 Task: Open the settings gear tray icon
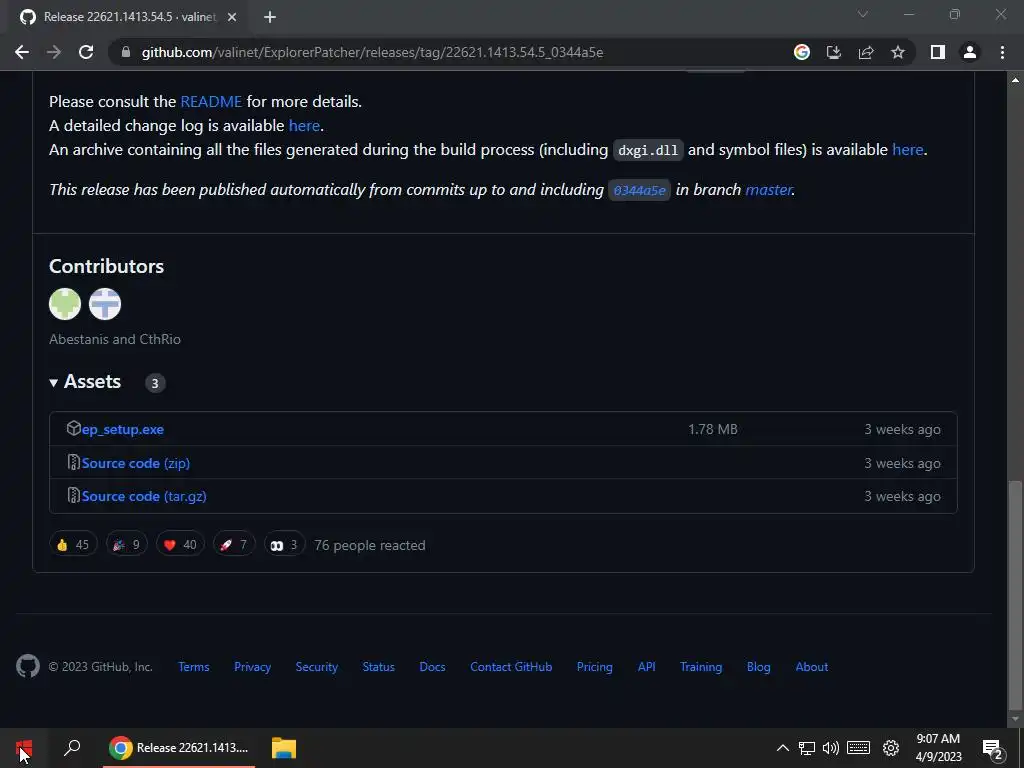pyautogui.click(x=891, y=748)
